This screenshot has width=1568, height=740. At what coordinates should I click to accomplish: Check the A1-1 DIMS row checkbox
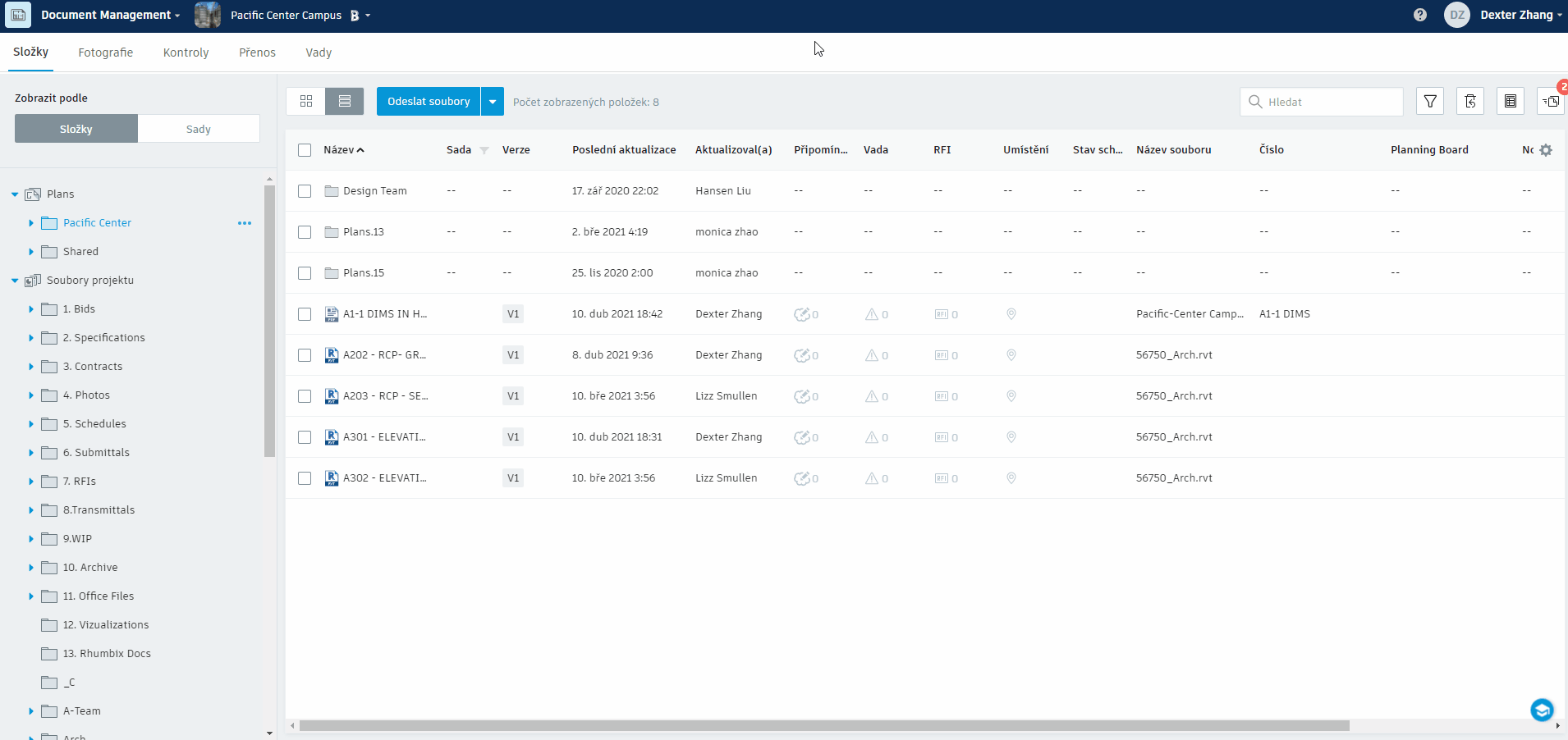305,314
